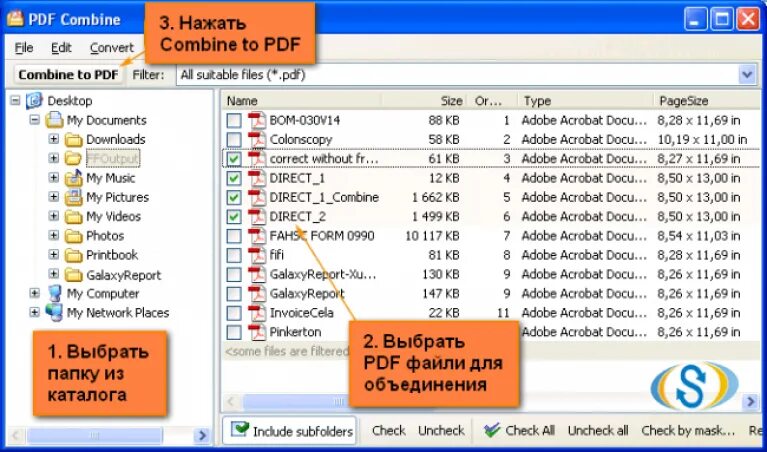Image resolution: width=767 pixels, height=452 pixels.
Task: Click the folder tree scrollbar right arrow
Action: [202, 435]
